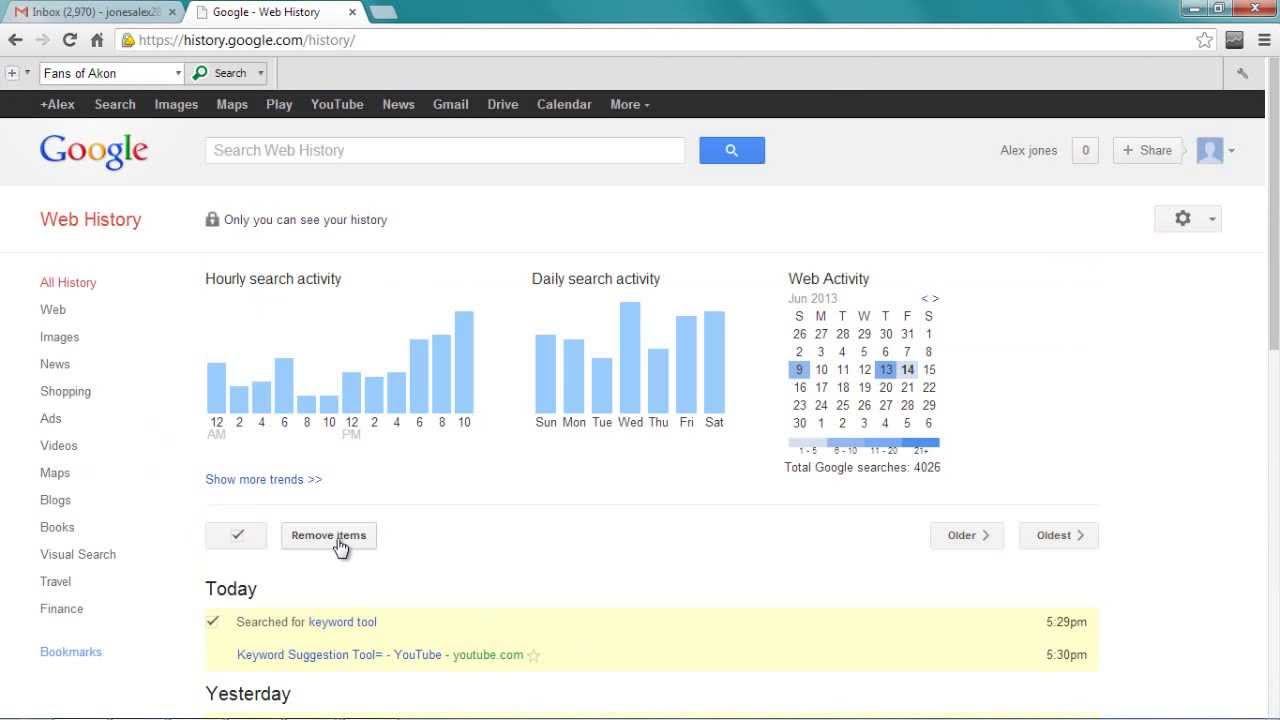Select June 13 in the Web Activity calendar

click(886, 370)
